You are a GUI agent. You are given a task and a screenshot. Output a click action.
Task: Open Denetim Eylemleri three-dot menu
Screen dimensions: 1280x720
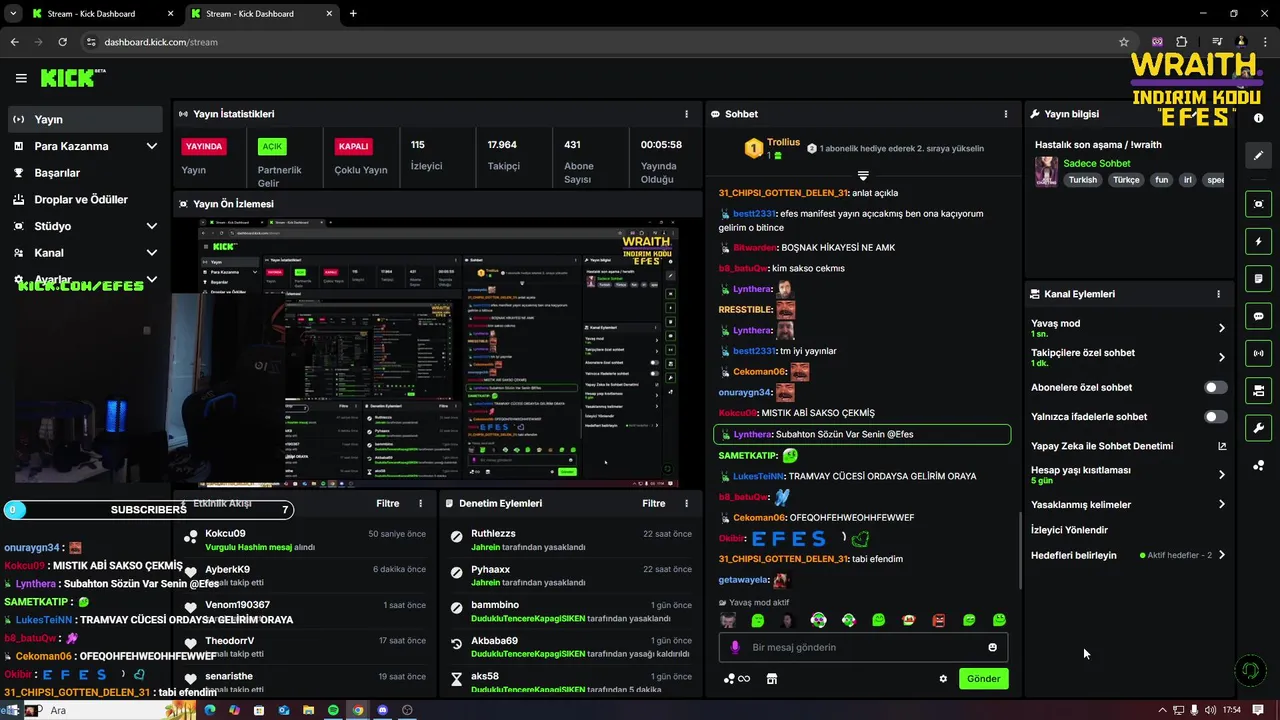coord(686,504)
